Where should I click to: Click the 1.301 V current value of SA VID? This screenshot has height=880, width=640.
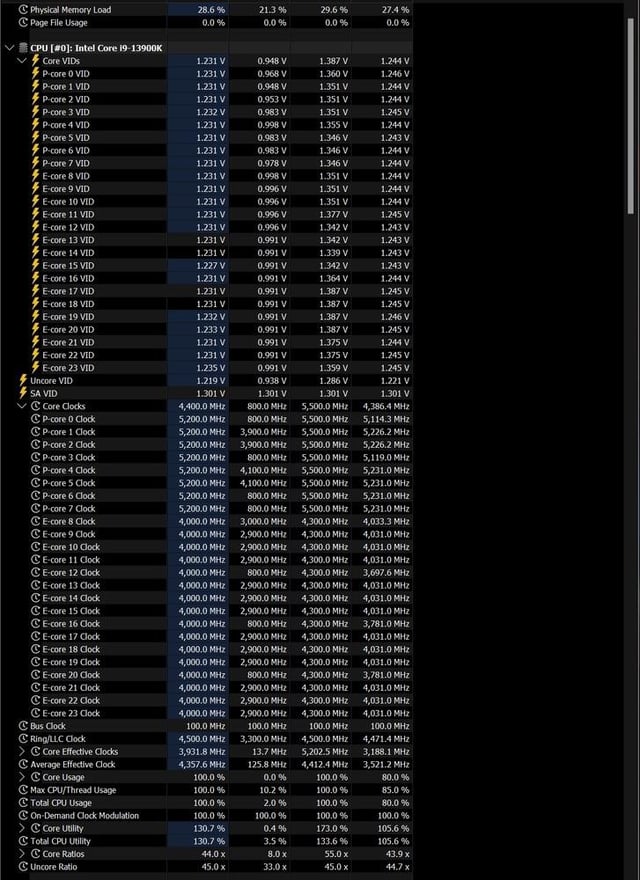pos(211,393)
